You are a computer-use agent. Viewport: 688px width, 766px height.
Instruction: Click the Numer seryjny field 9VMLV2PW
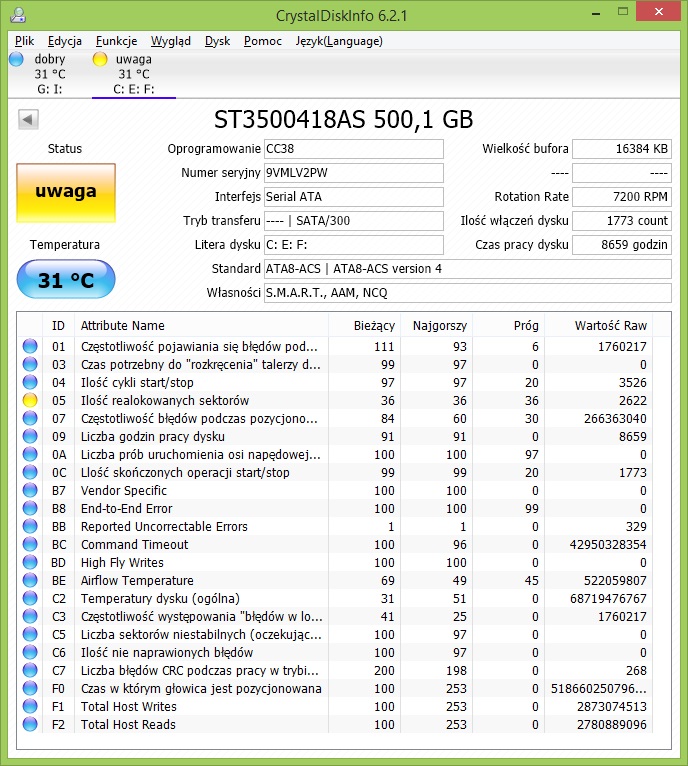pyautogui.click(x=354, y=172)
